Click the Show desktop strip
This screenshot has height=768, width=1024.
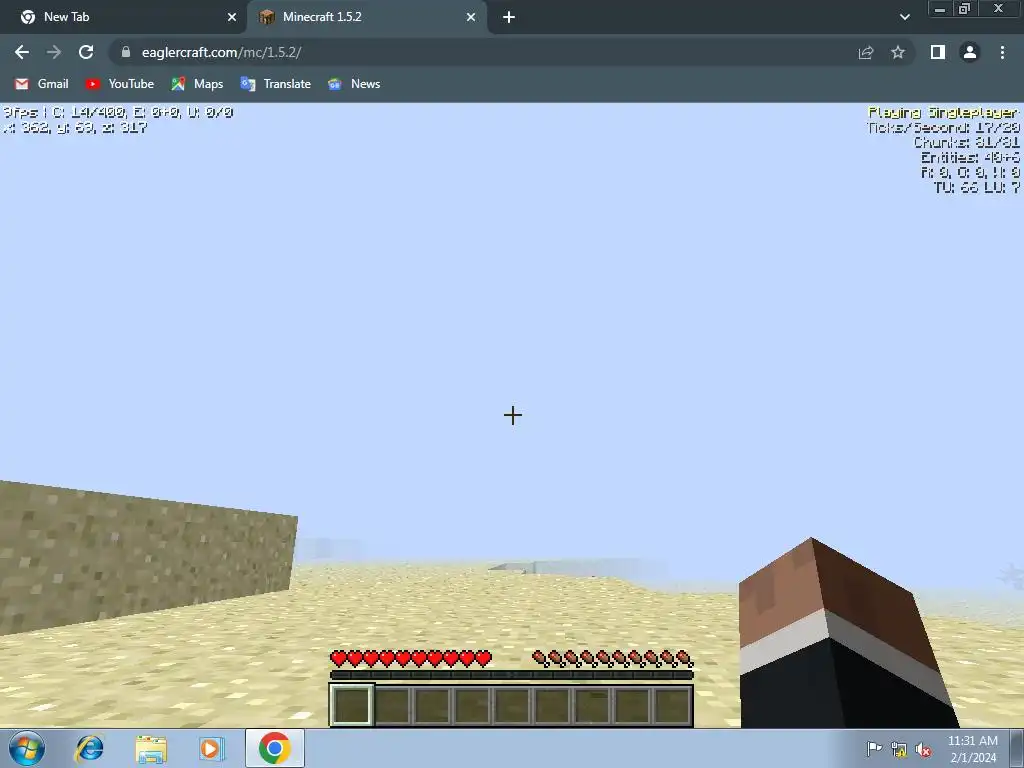(1017, 748)
